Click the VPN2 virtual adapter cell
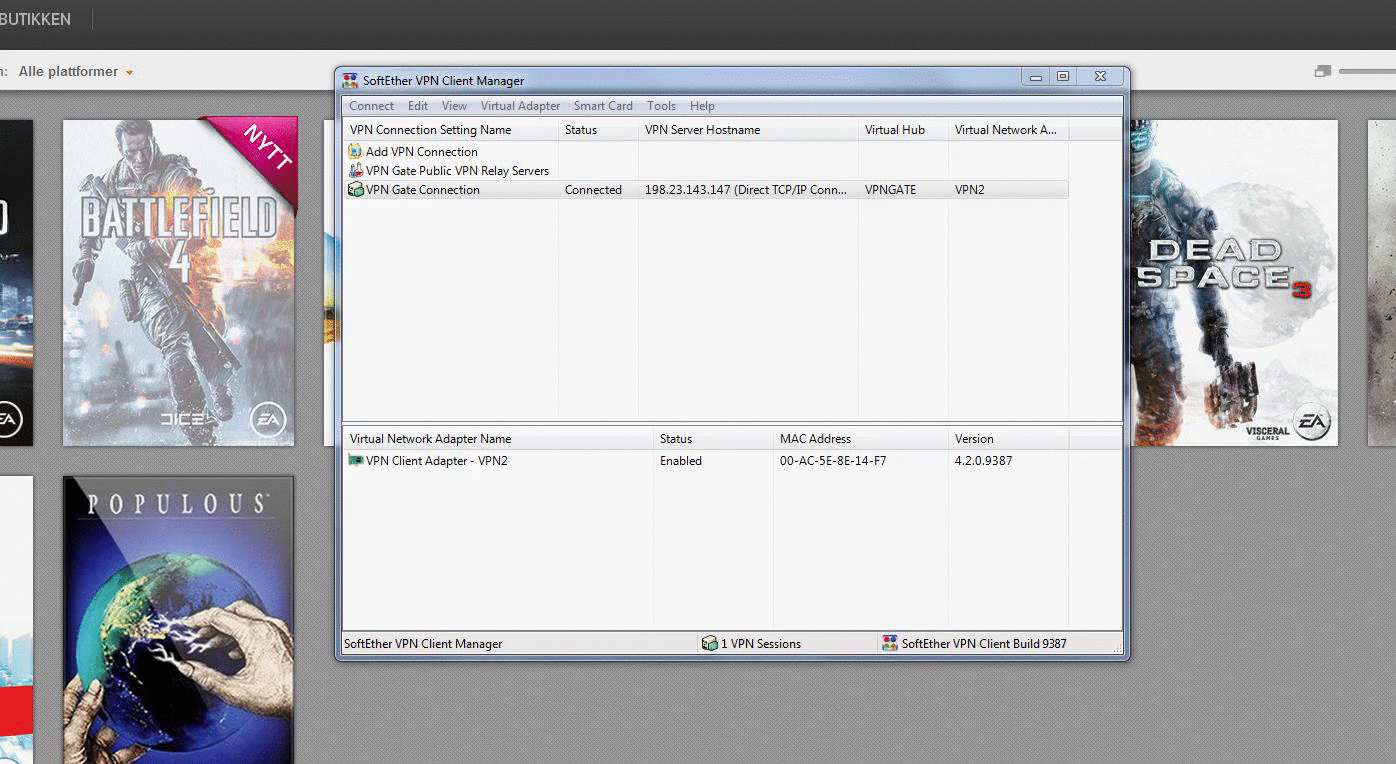The width and height of the screenshot is (1396, 764). [x=969, y=190]
